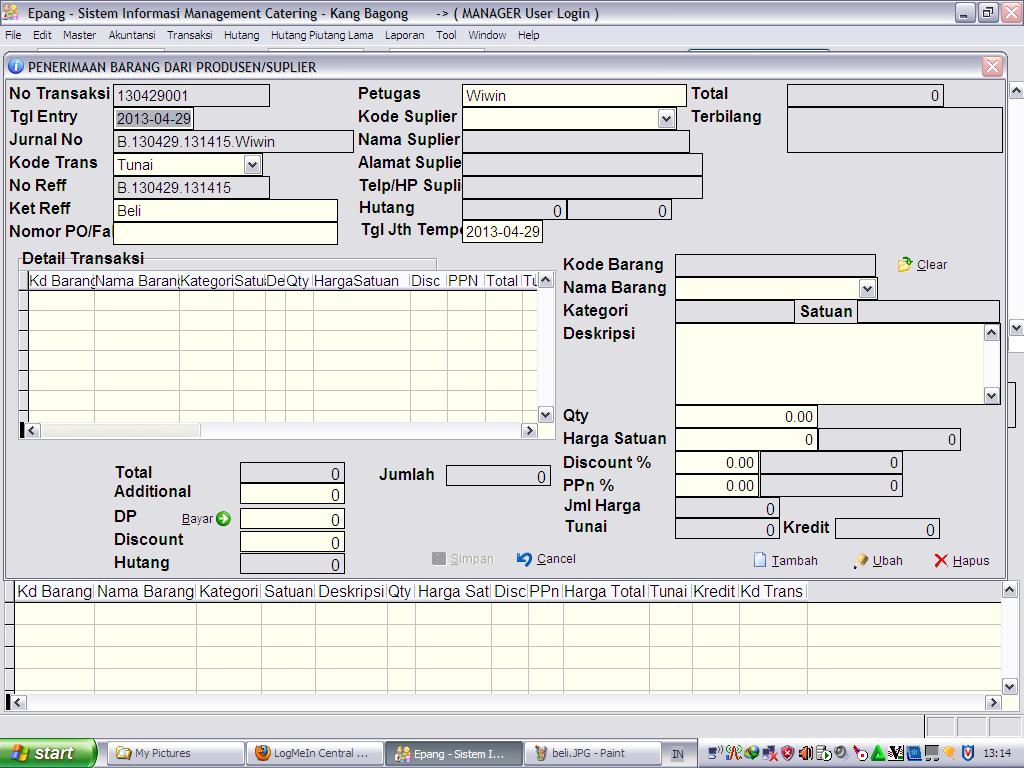Open My Pictures from the taskbar
The height and width of the screenshot is (768, 1024).
click(x=176, y=753)
